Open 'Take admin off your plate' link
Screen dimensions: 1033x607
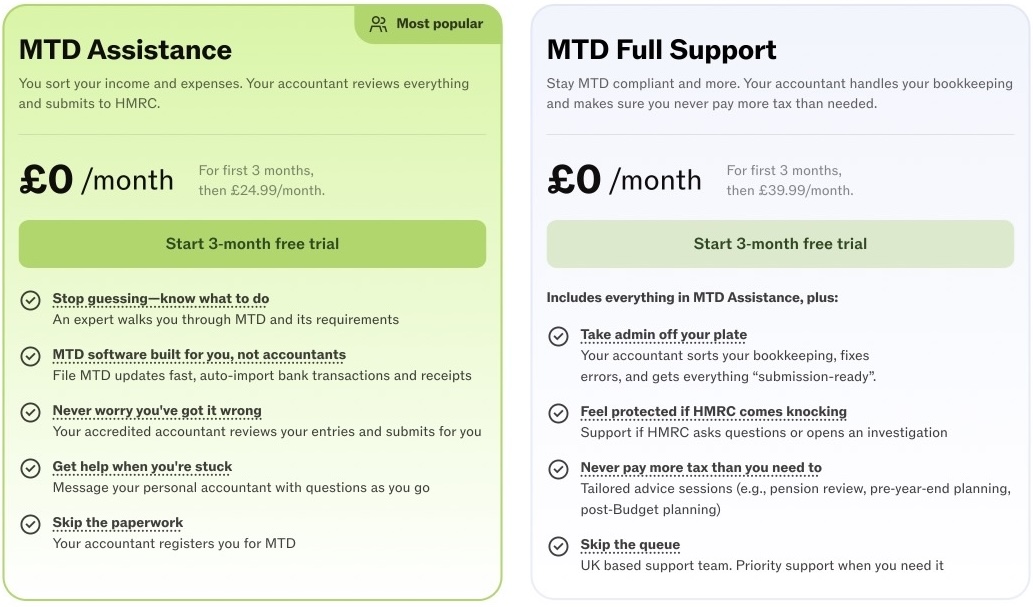[664, 334]
